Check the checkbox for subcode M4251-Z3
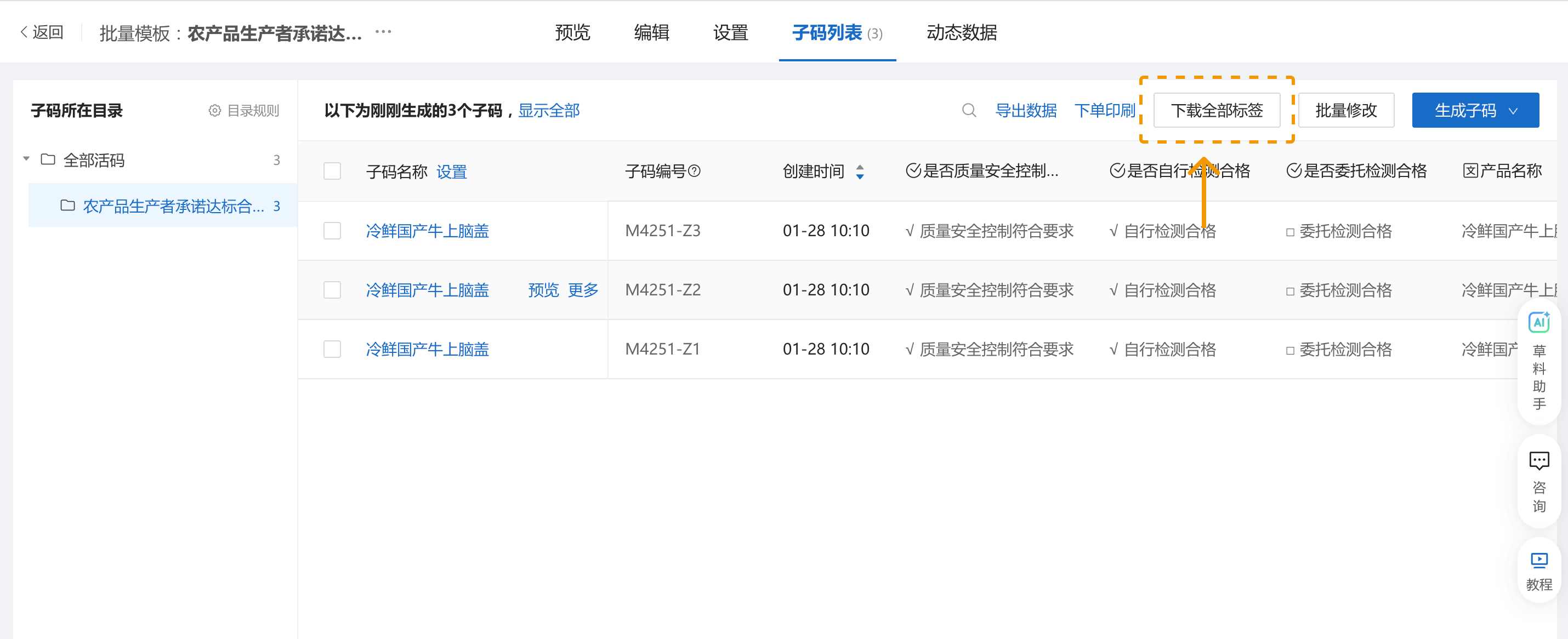 (x=332, y=231)
